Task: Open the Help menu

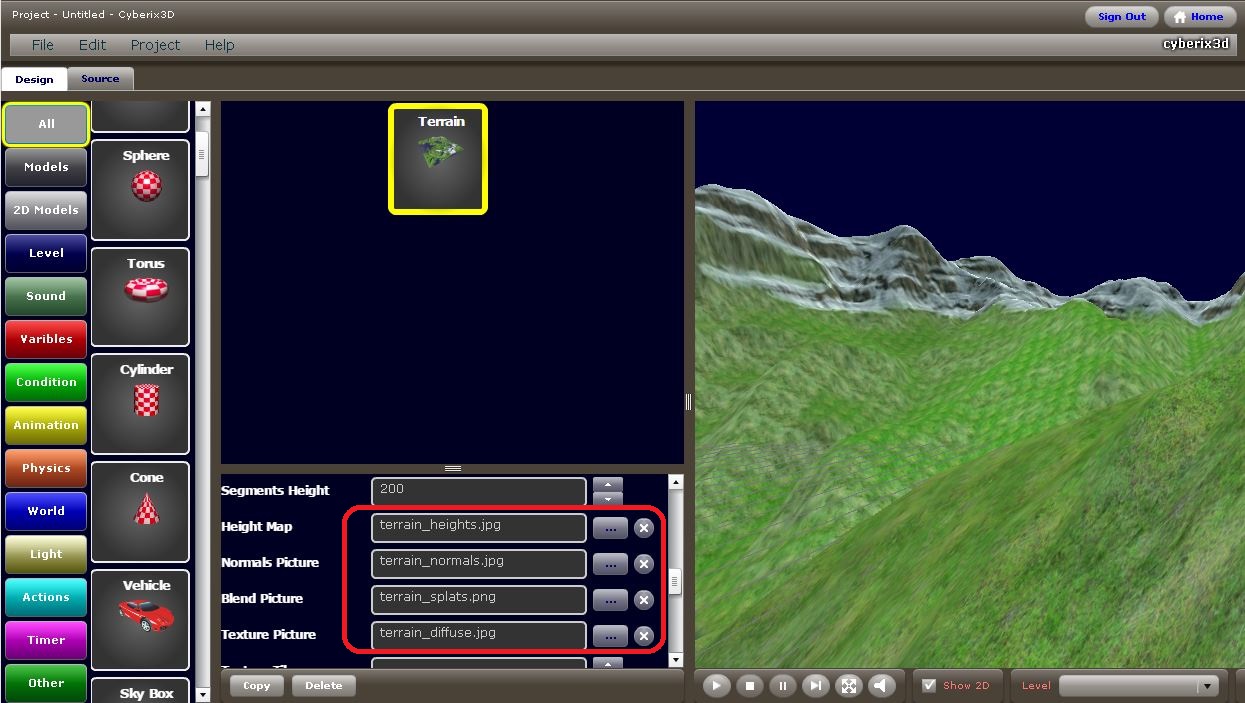Action: click(x=219, y=45)
